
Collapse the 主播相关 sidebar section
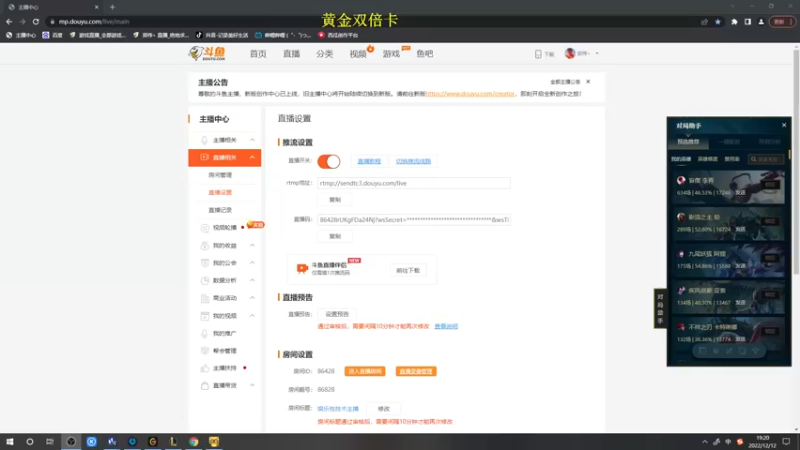[252, 140]
